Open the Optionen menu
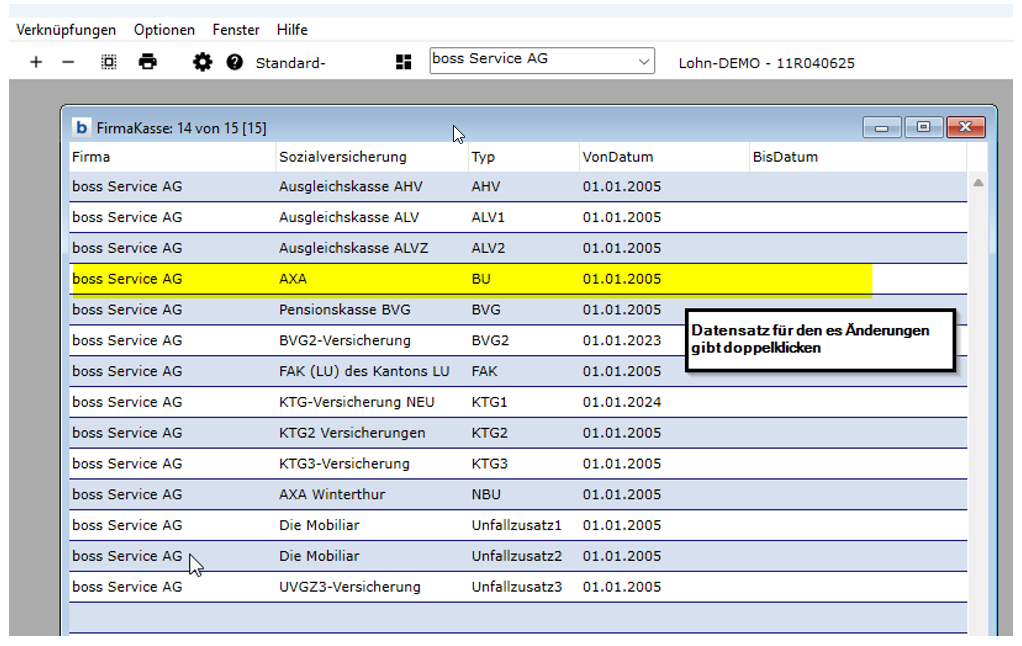The image size is (1022, 646). (x=164, y=30)
